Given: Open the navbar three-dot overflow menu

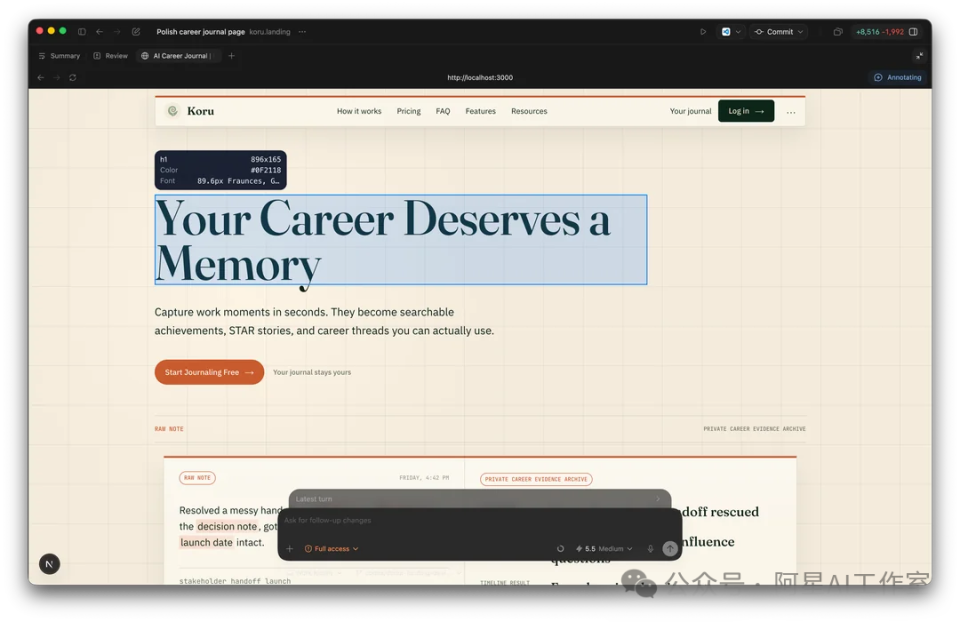Looking at the screenshot, I should coord(791,112).
